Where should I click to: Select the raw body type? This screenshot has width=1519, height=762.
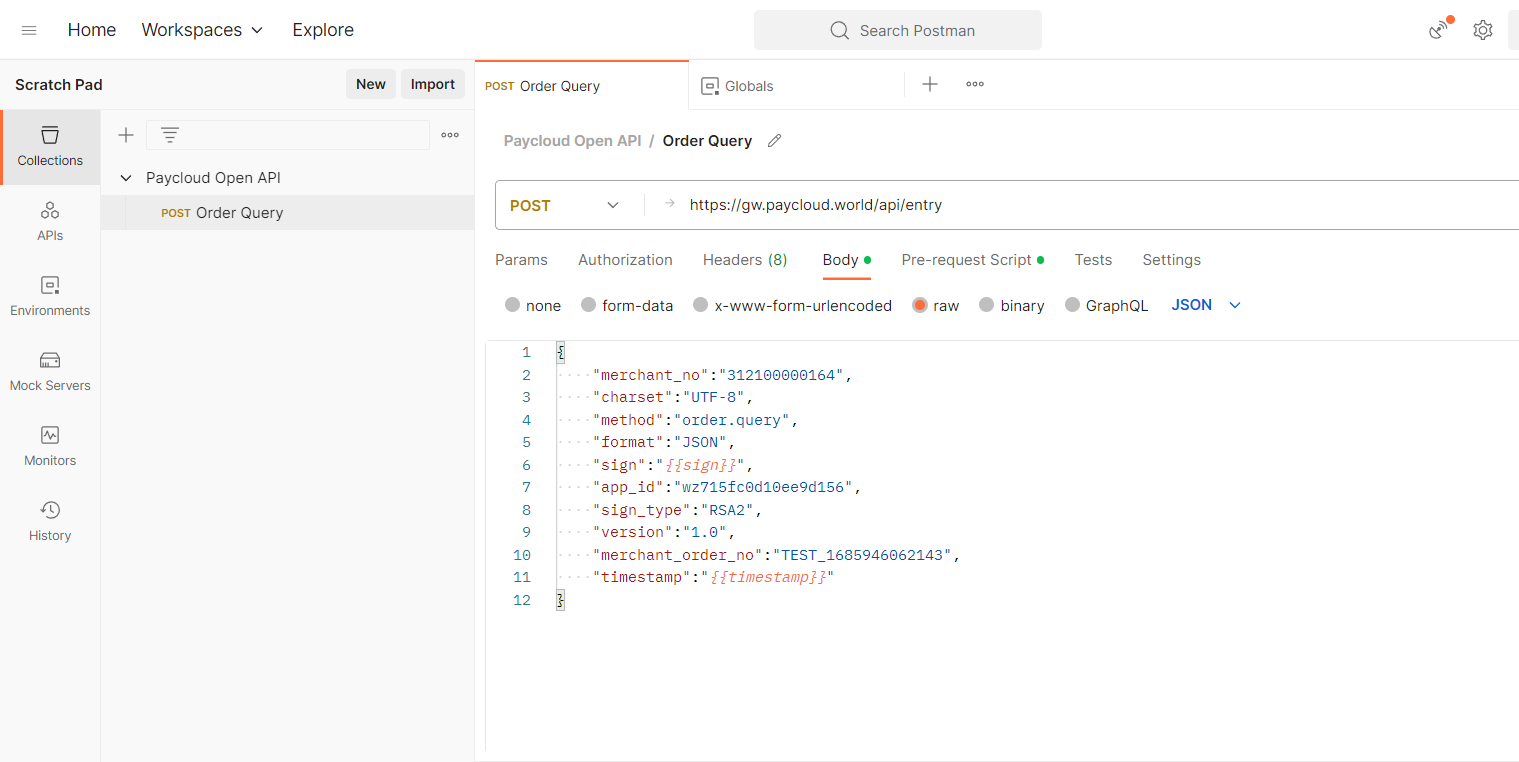[920, 305]
